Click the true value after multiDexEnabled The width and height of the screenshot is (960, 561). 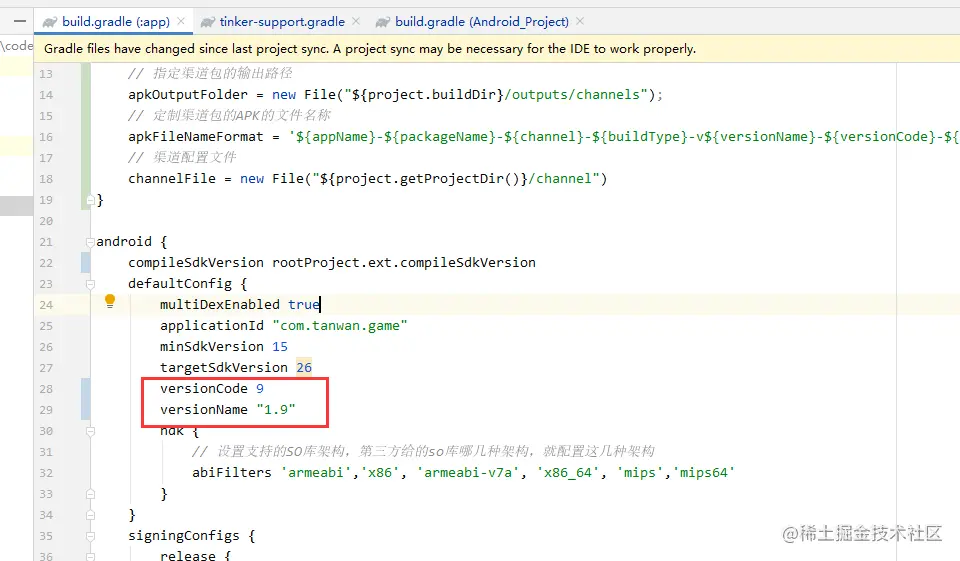[x=304, y=304]
